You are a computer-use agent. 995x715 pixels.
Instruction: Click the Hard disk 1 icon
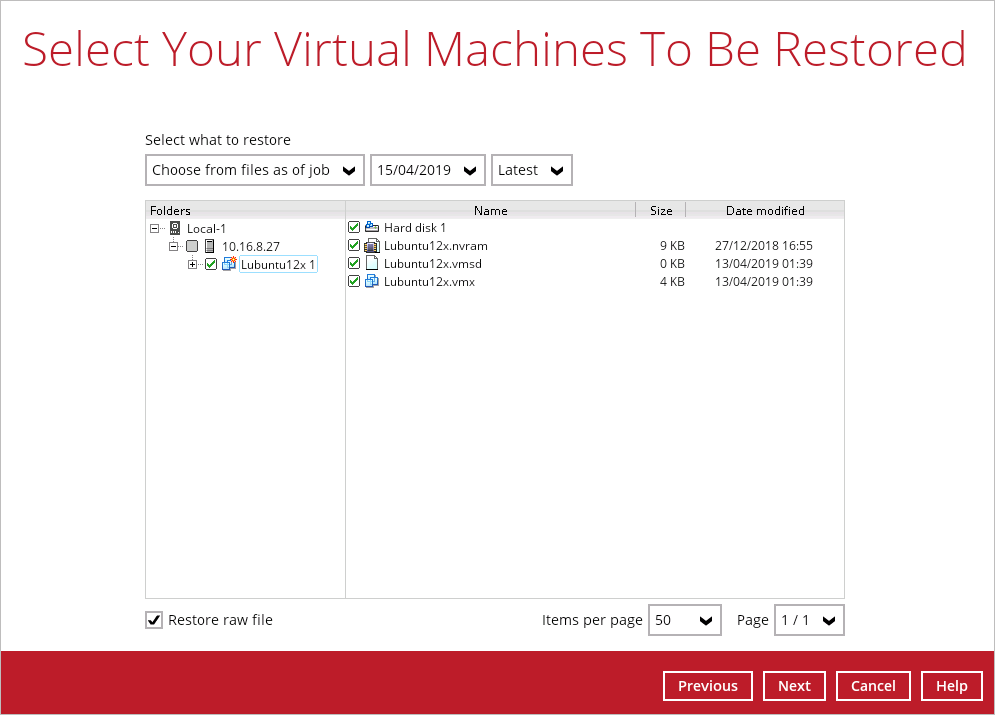pos(372,228)
